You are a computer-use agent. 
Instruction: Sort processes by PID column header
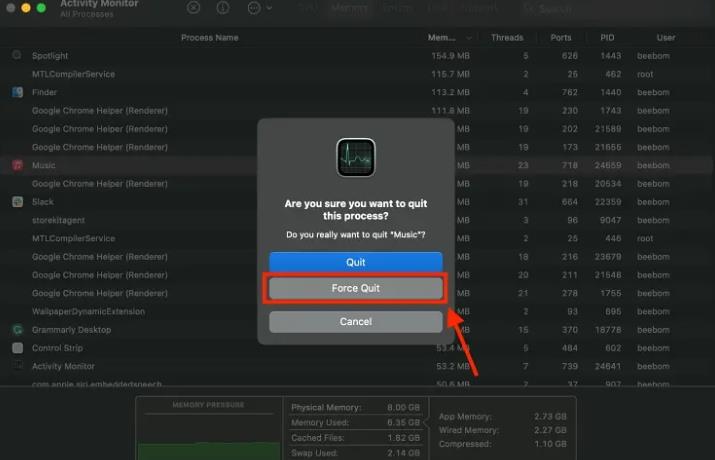tap(607, 37)
